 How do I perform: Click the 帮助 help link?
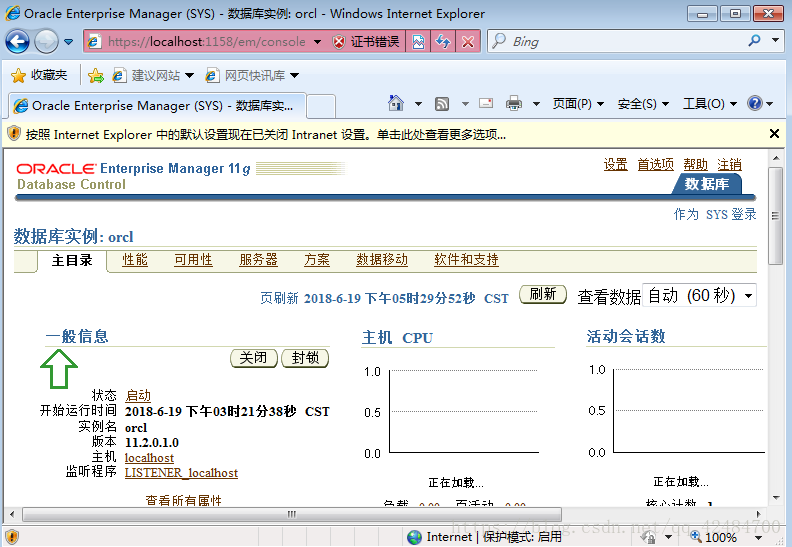695,164
